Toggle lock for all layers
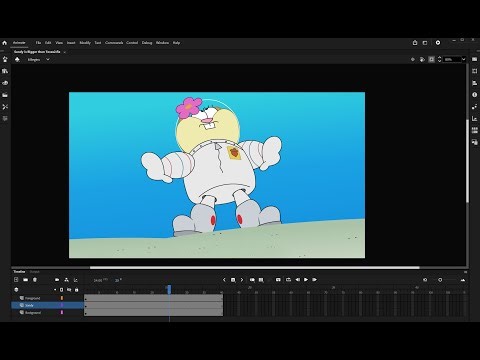 point(77,290)
